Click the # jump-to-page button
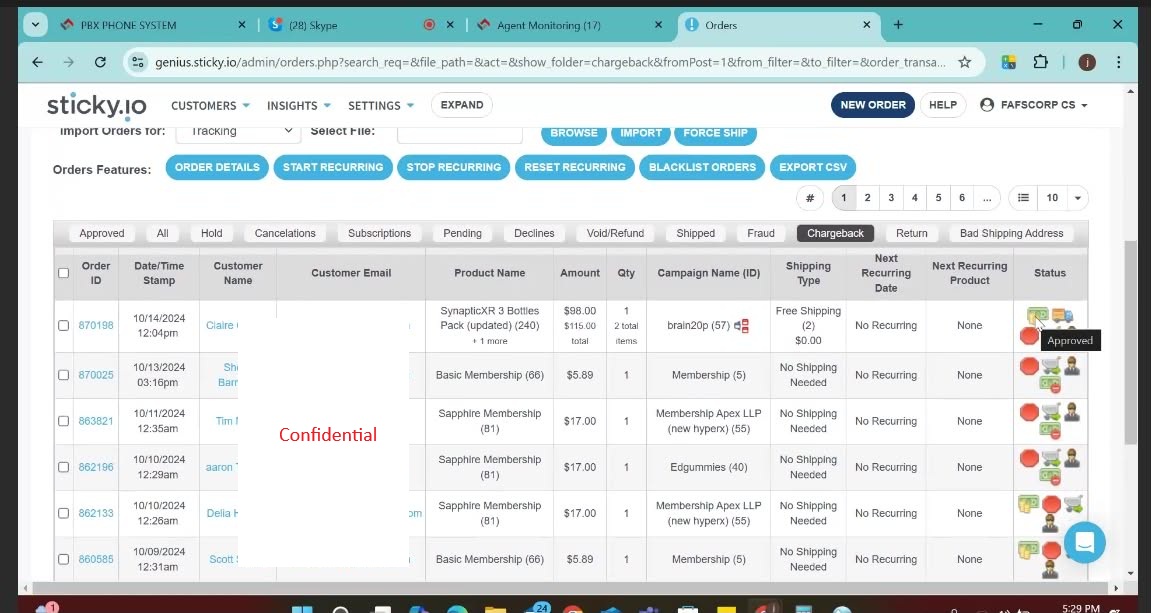The image size is (1151, 613). (810, 197)
